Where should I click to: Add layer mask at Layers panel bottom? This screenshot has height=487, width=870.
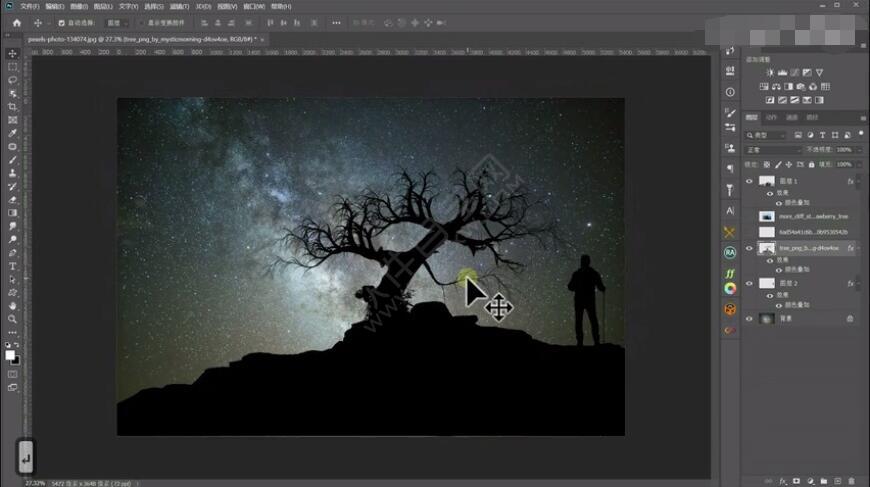[x=797, y=481]
